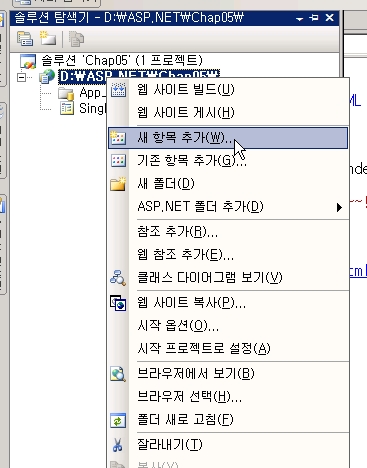The width and height of the screenshot is (367, 468).
Task: Click the Singl file page icon
Action: [67, 108]
